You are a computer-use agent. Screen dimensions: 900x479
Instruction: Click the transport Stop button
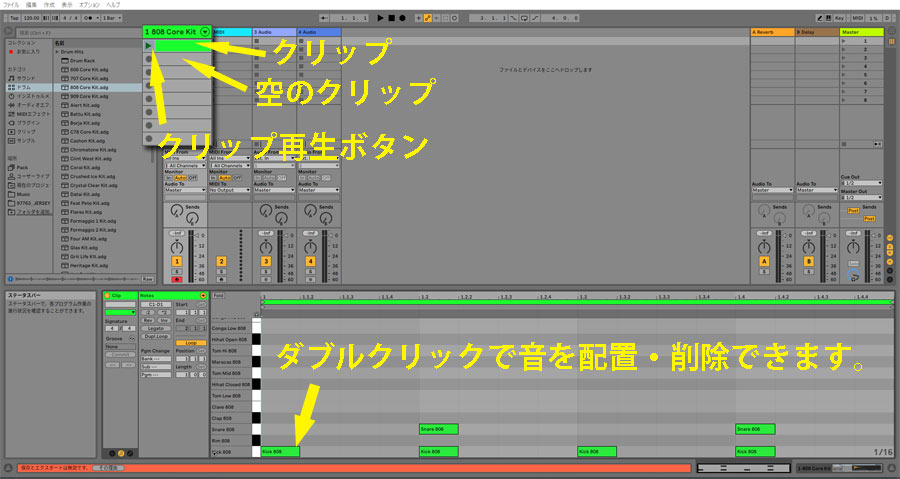tap(391, 18)
